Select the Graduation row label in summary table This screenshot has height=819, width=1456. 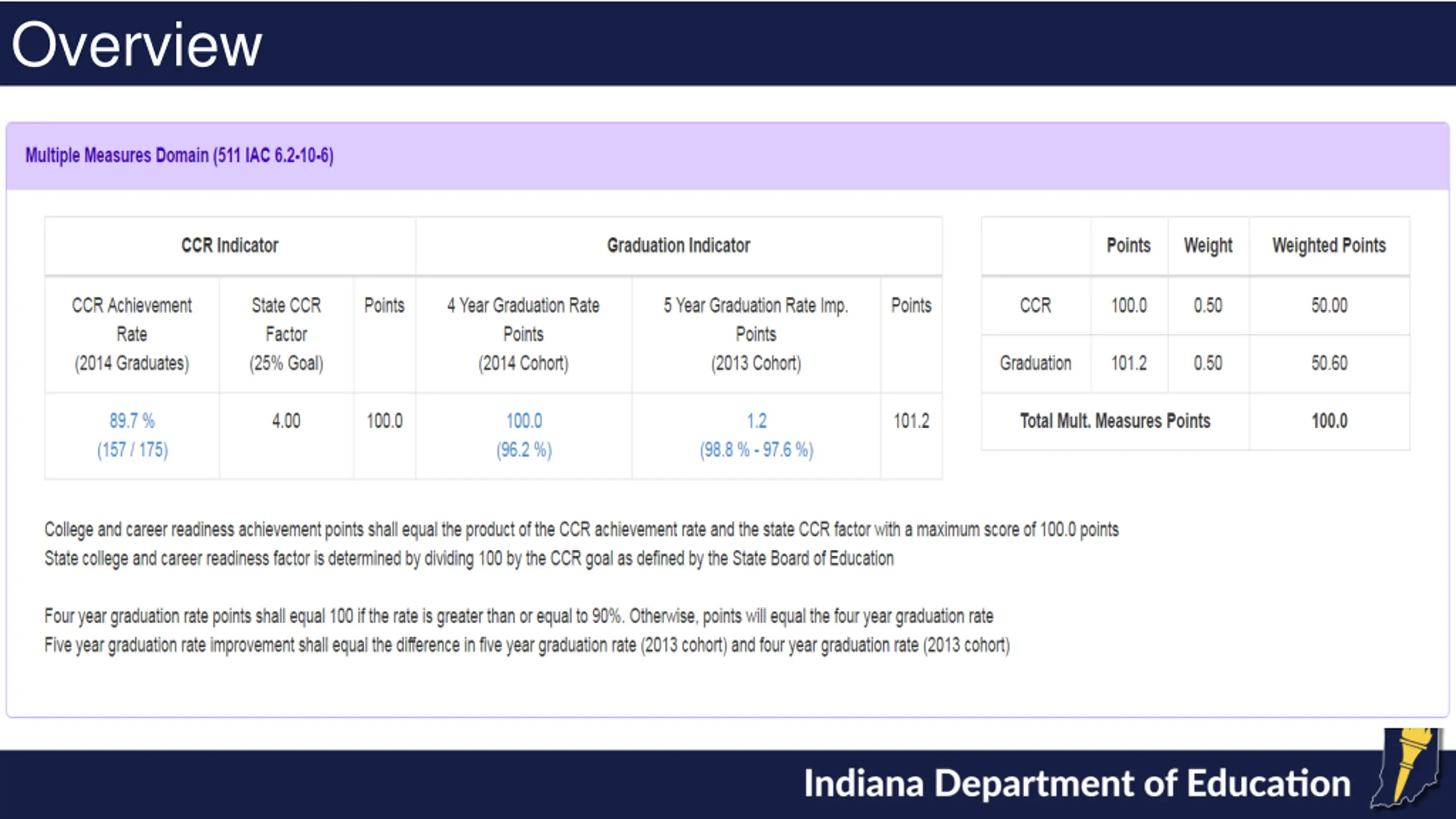click(x=1036, y=363)
